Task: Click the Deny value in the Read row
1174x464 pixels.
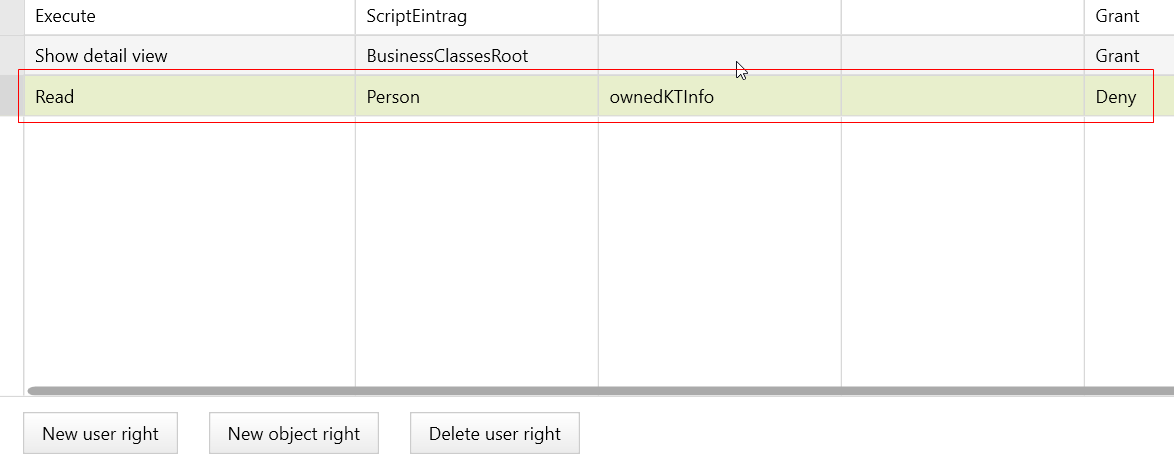Action: [x=1116, y=97]
